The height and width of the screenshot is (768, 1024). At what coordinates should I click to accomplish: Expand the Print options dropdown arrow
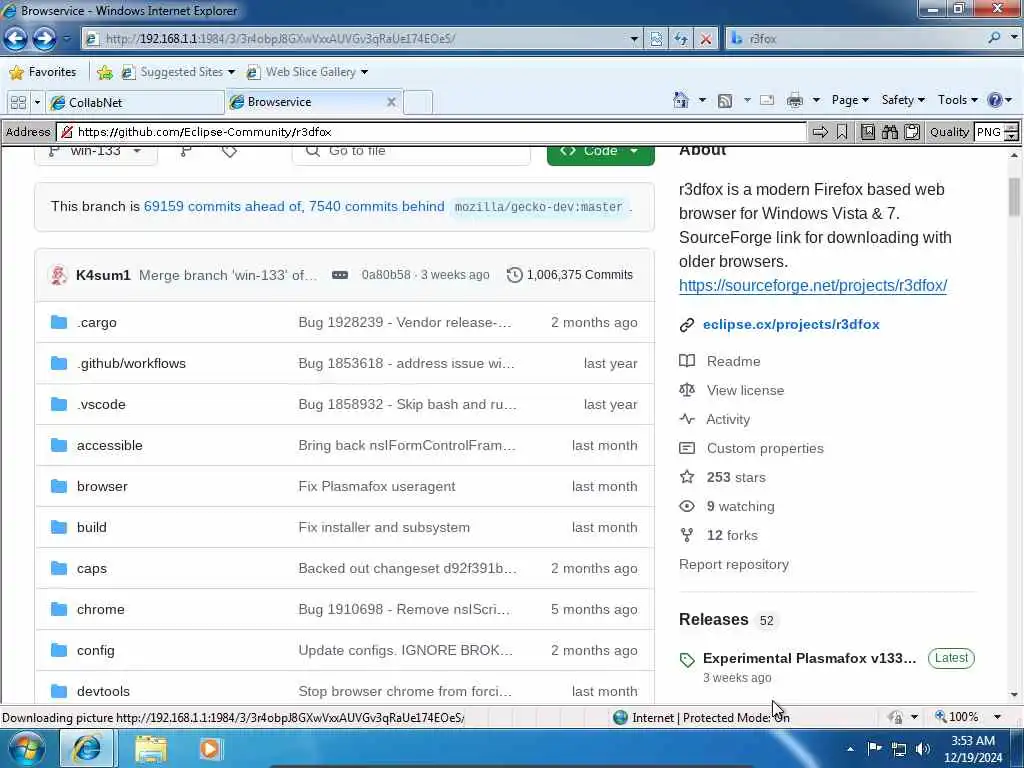[x=816, y=101]
